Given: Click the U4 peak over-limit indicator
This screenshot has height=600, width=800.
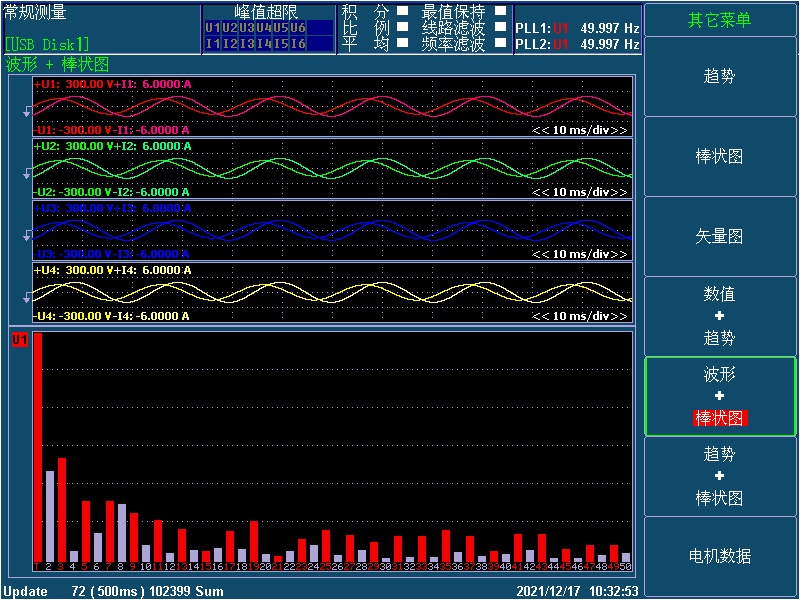Looking at the screenshot, I should coord(263,28).
